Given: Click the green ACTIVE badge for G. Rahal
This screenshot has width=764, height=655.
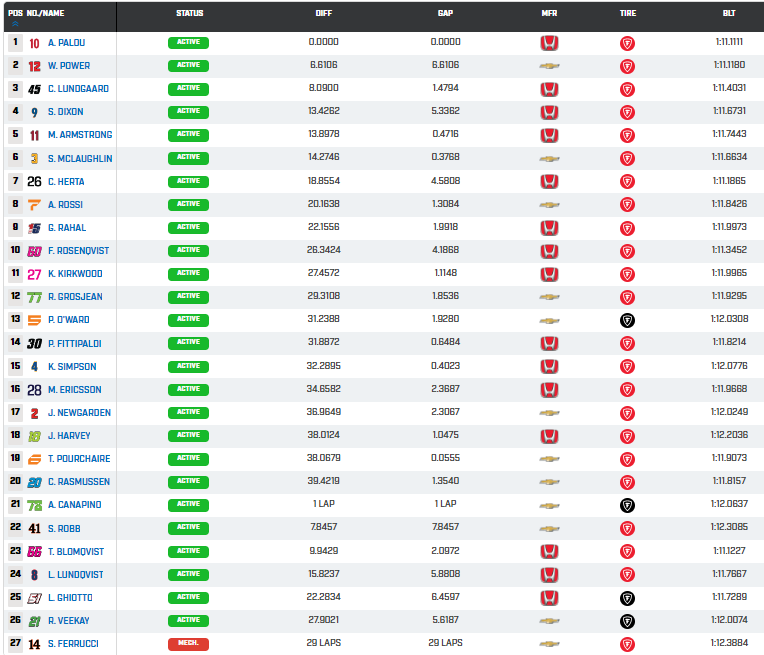Looking at the screenshot, I should click(188, 227).
